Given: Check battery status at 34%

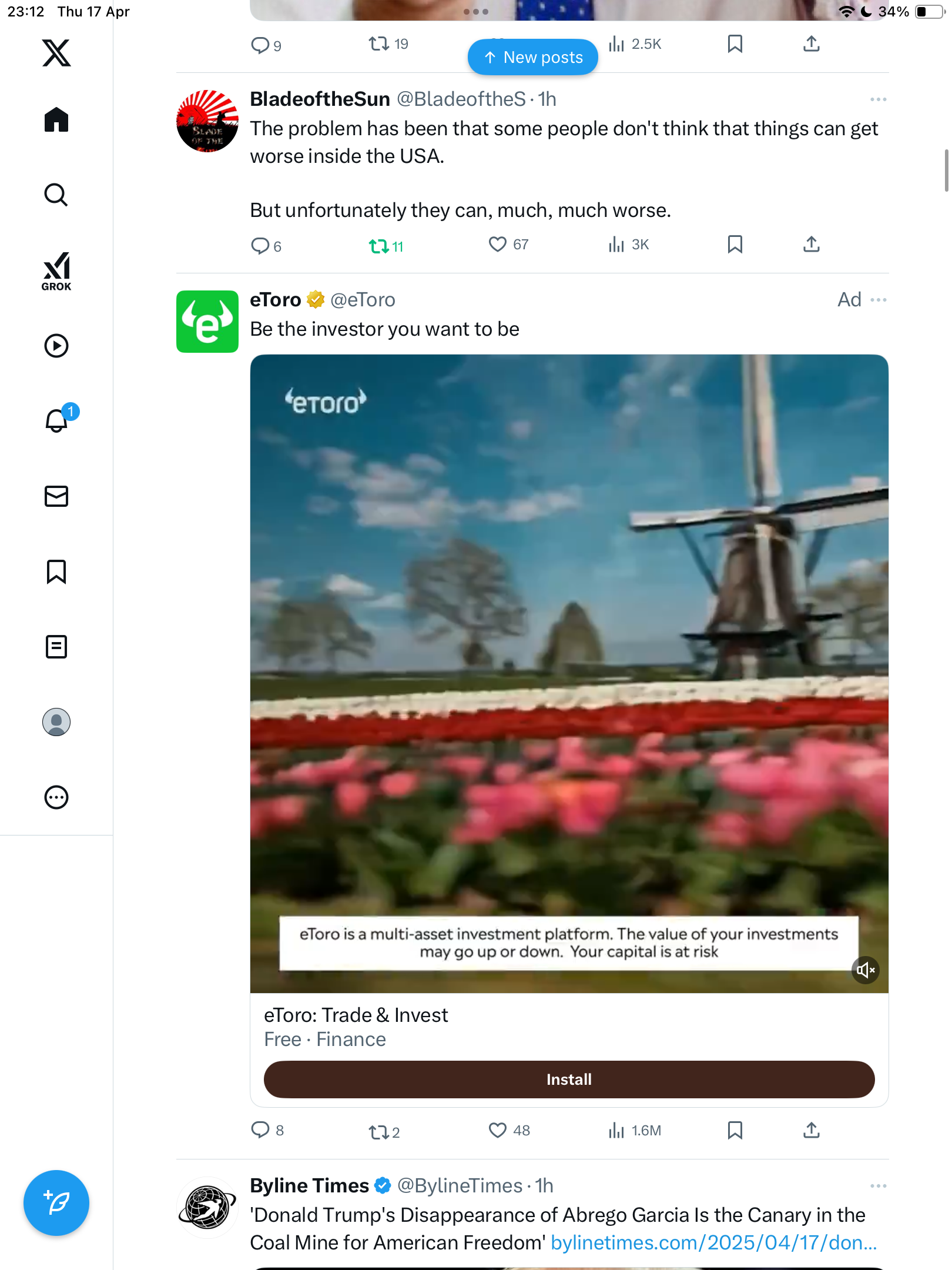Looking at the screenshot, I should click(911, 12).
